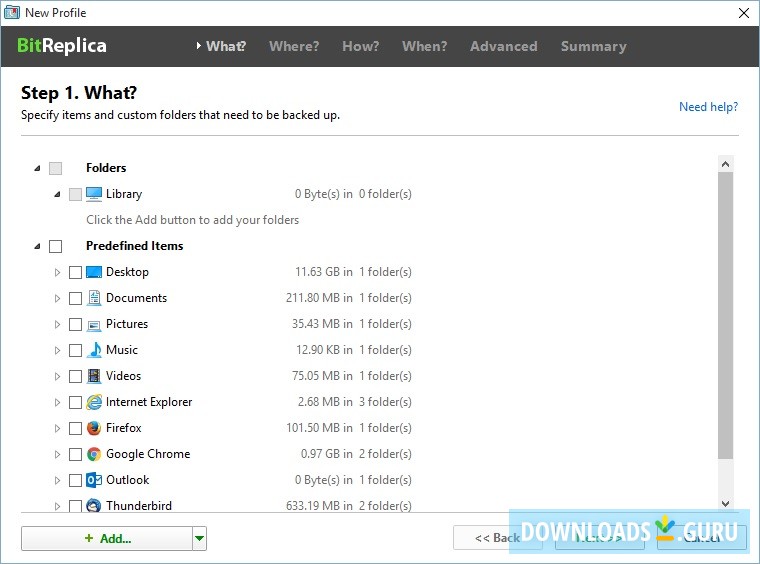760x564 pixels.
Task: Select the Folders group label
Action: tap(106, 168)
